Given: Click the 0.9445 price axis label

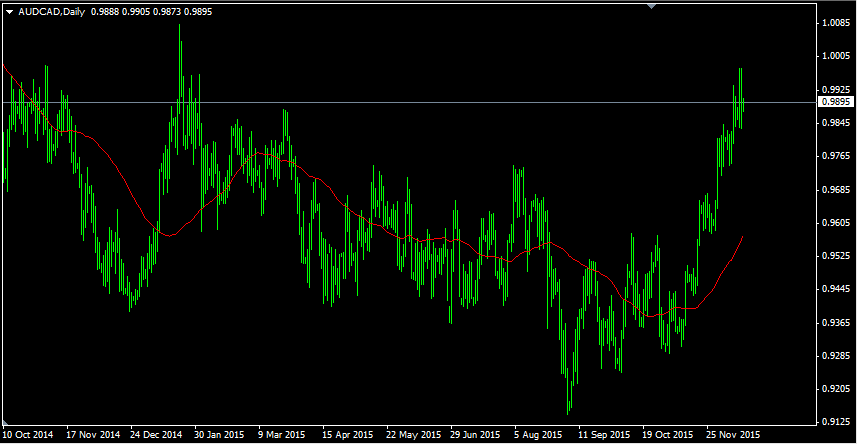Looking at the screenshot, I should click(x=834, y=289).
